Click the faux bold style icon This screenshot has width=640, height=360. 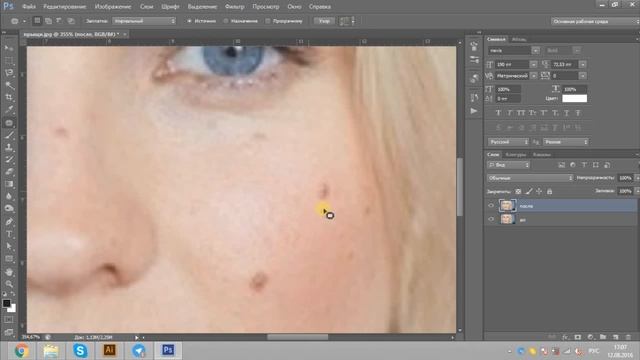point(498,113)
